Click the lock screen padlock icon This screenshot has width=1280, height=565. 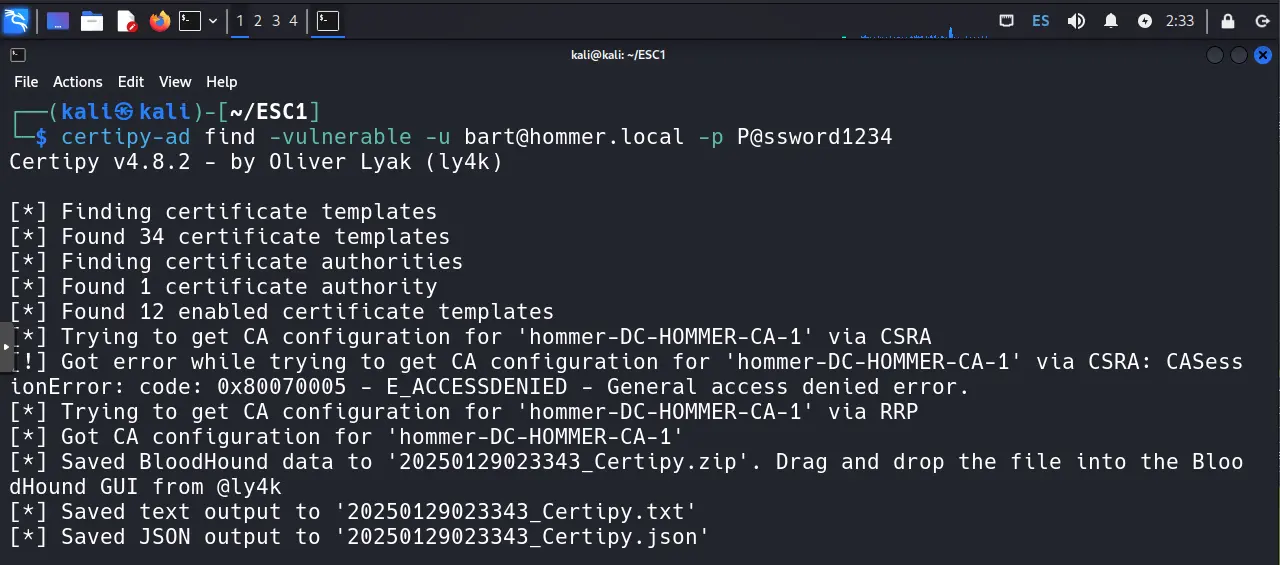[x=1228, y=21]
